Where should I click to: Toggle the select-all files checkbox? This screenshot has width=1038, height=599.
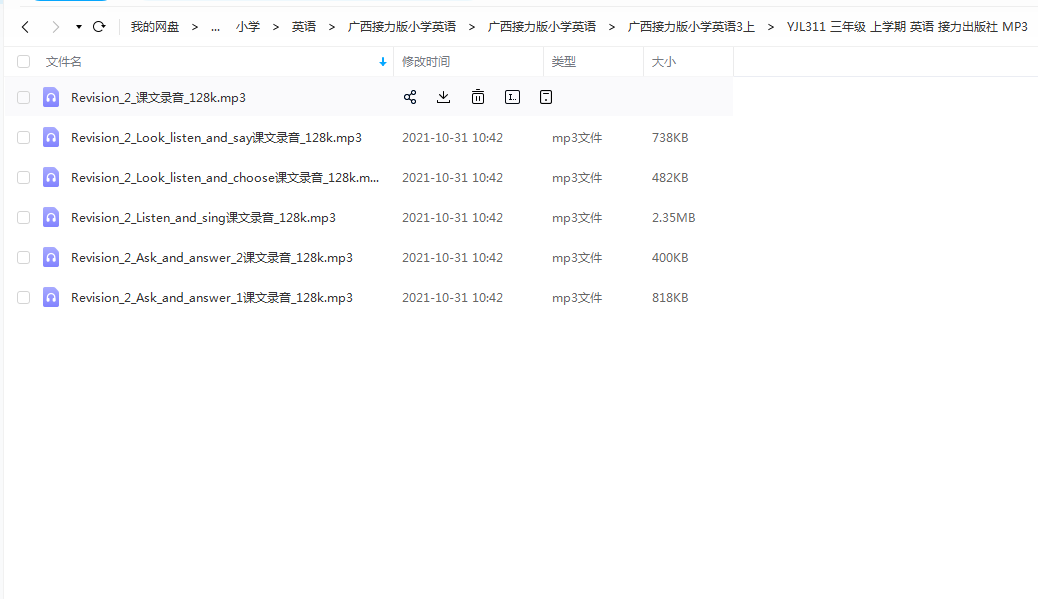(24, 62)
